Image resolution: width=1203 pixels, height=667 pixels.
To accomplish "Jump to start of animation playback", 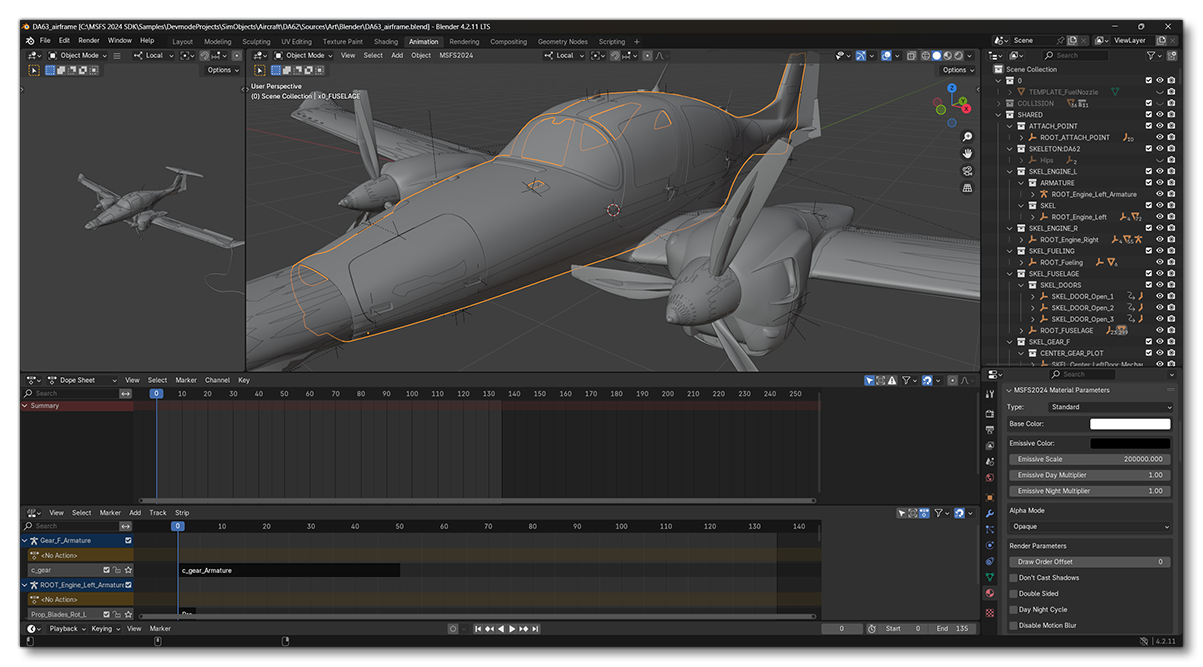I will click(478, 629).
